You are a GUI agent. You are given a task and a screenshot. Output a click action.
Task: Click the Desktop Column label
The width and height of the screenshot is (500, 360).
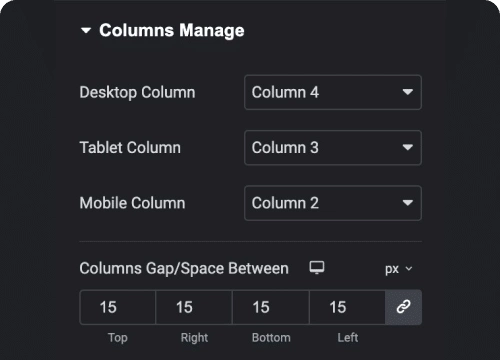click(137, 93)
